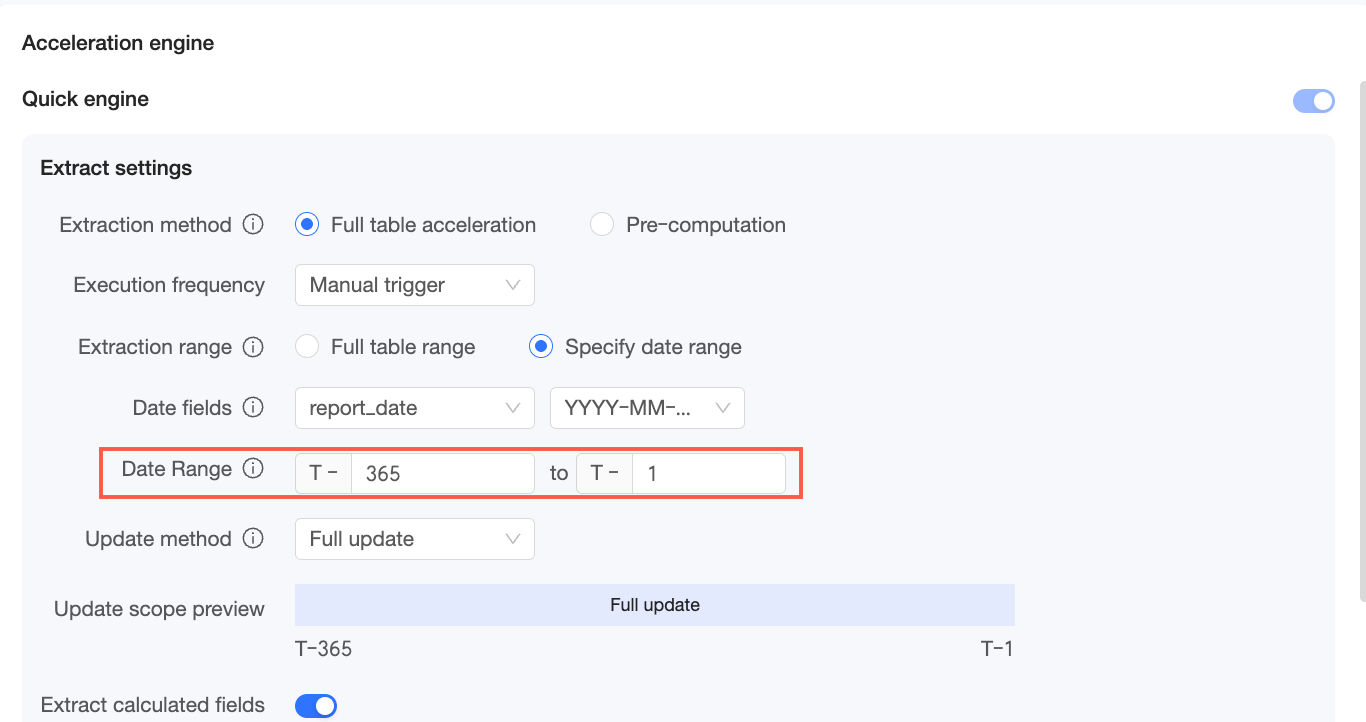Expand the YYYY-MM date format dropdown

coord(647,408)
